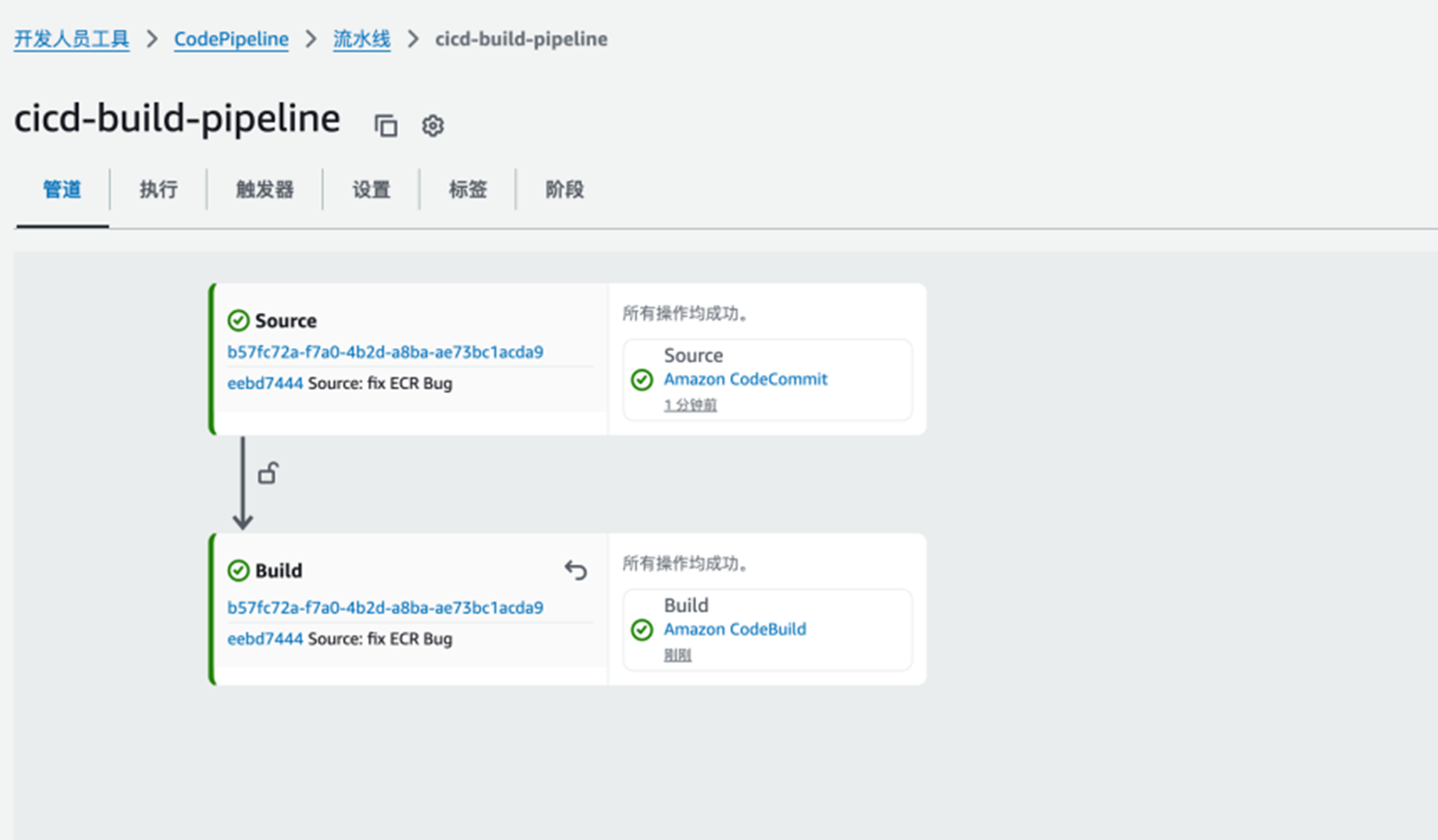1438x840 pixels.
Task: Open the 触发器 tab
Action: [x=265, y=190]
